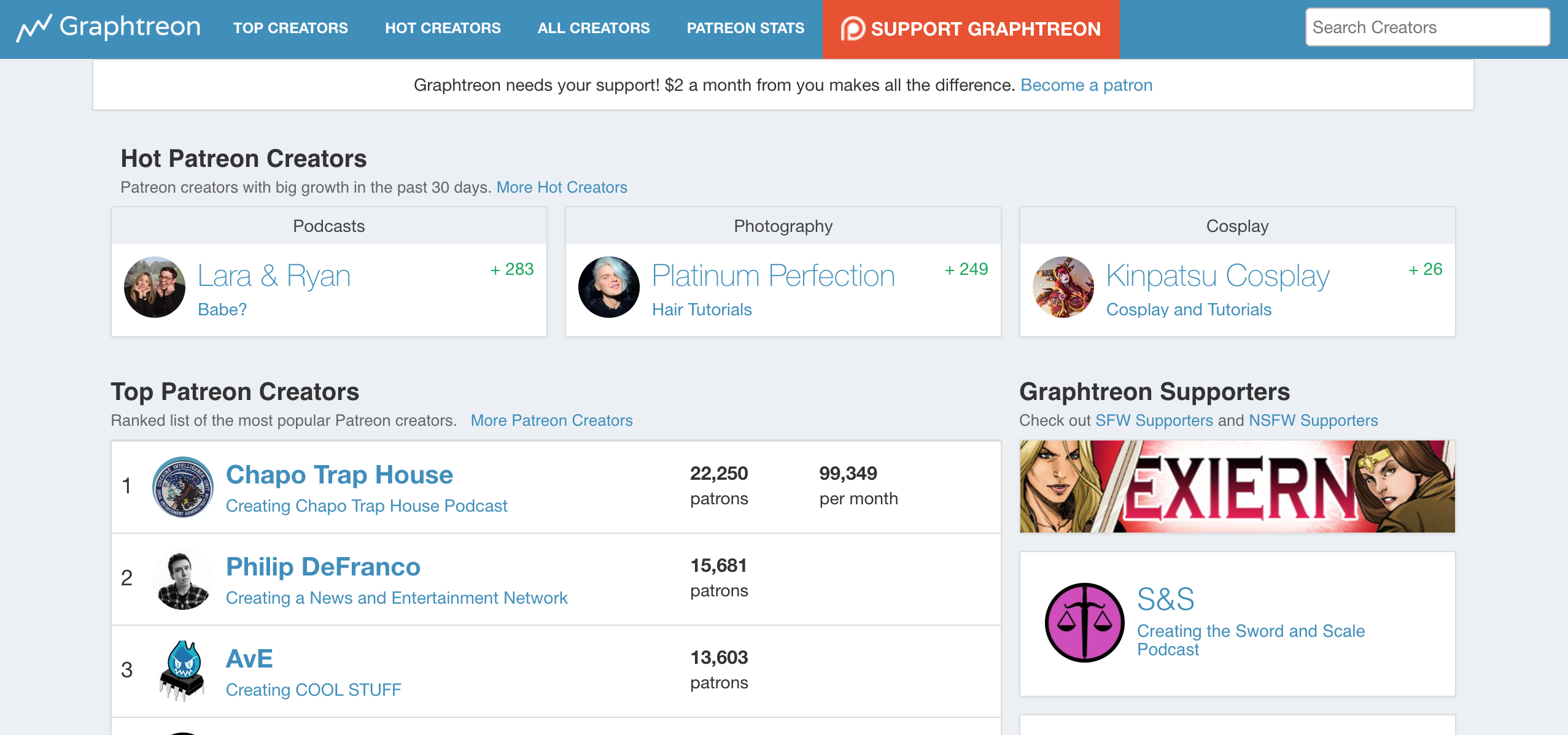Open All Creators nav item
1568x735 pixels.
click(x=594, y=28)
